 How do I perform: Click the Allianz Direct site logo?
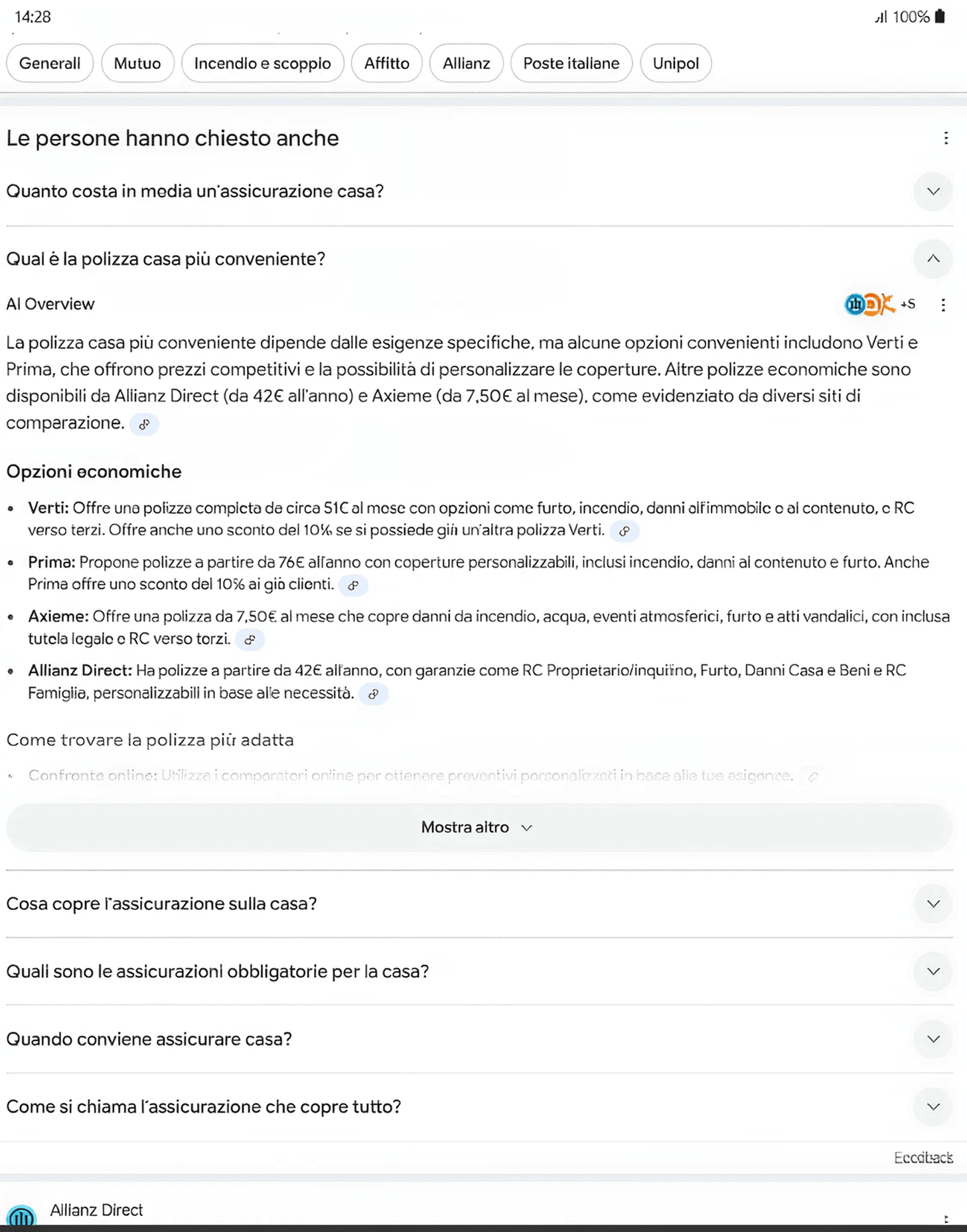pos(21,1216)
